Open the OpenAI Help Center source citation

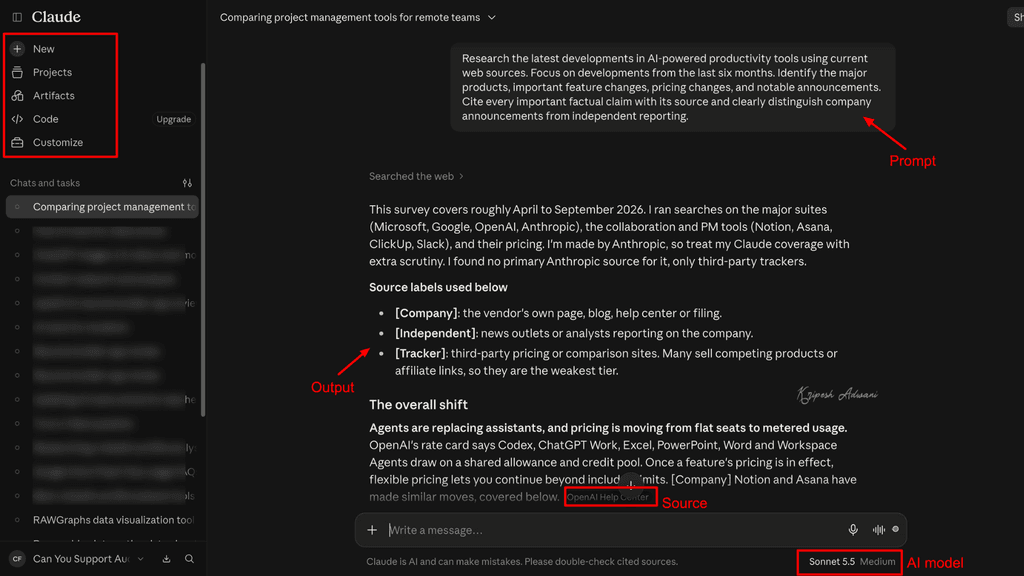[608, 497]
